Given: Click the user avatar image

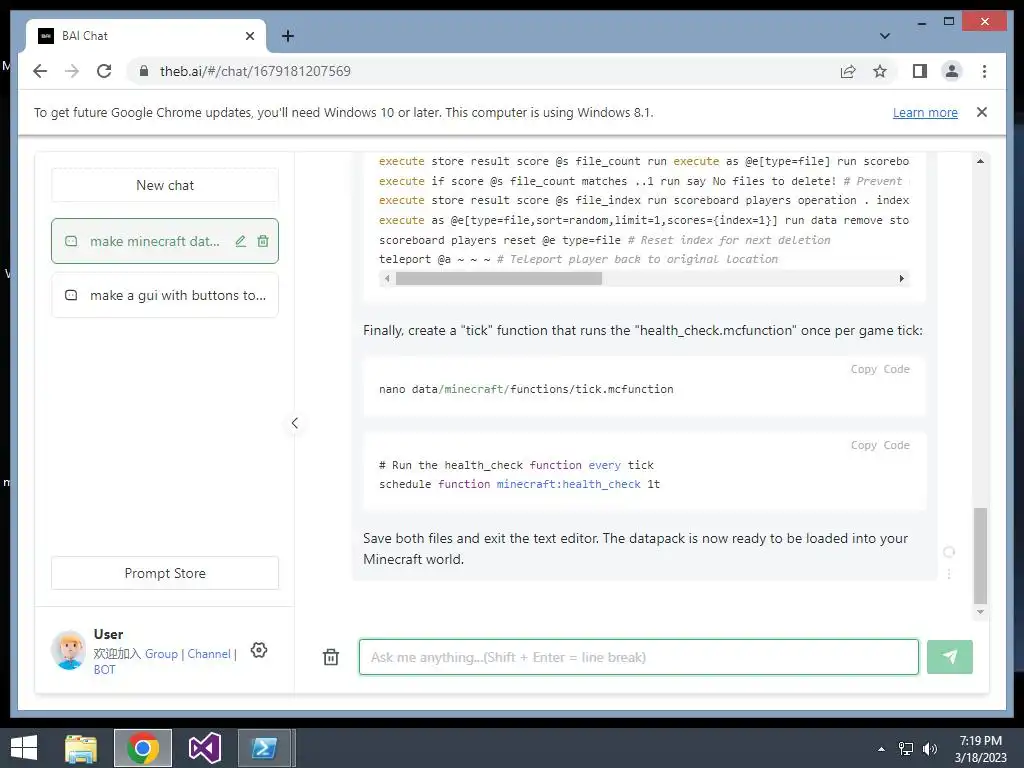Looking at the screenshot, I should [69, 650].
